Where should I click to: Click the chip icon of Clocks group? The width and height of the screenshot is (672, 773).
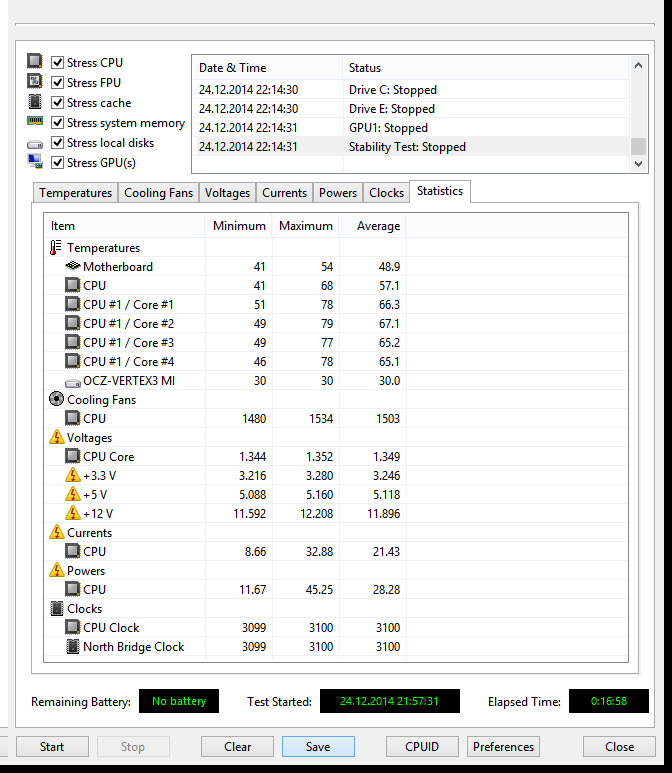pos(57,608)
